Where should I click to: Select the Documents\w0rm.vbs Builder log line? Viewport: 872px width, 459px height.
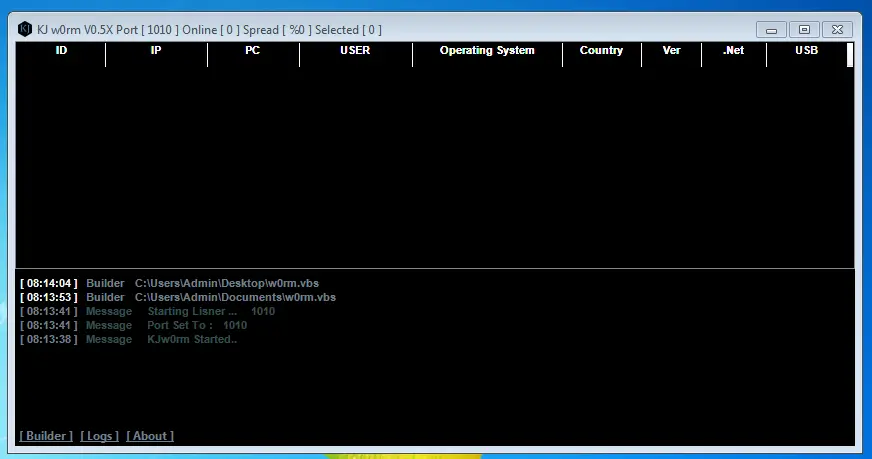(x=178, y=298)
